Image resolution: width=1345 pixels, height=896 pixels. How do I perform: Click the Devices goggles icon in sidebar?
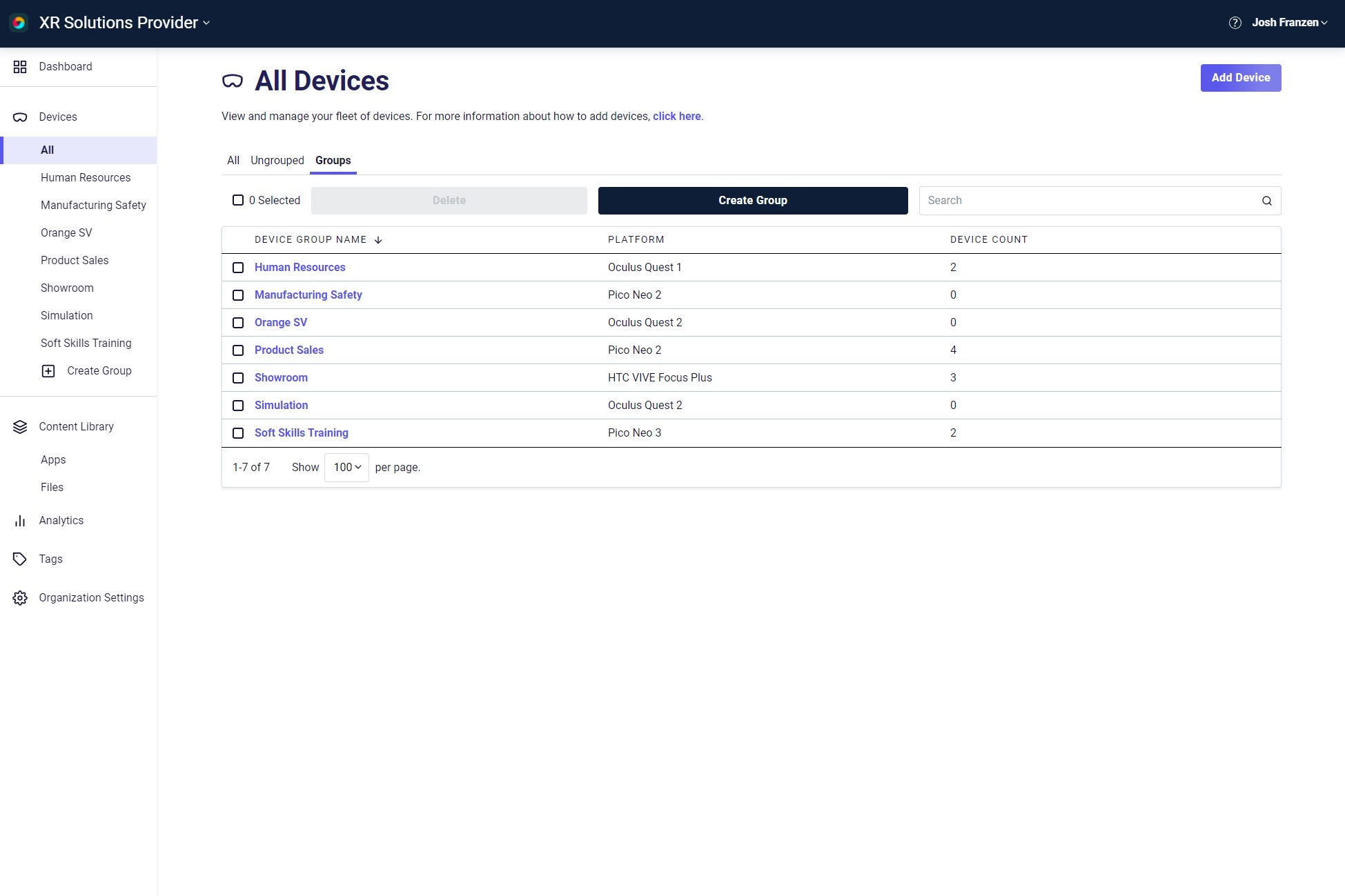click(x=19, y=117)
